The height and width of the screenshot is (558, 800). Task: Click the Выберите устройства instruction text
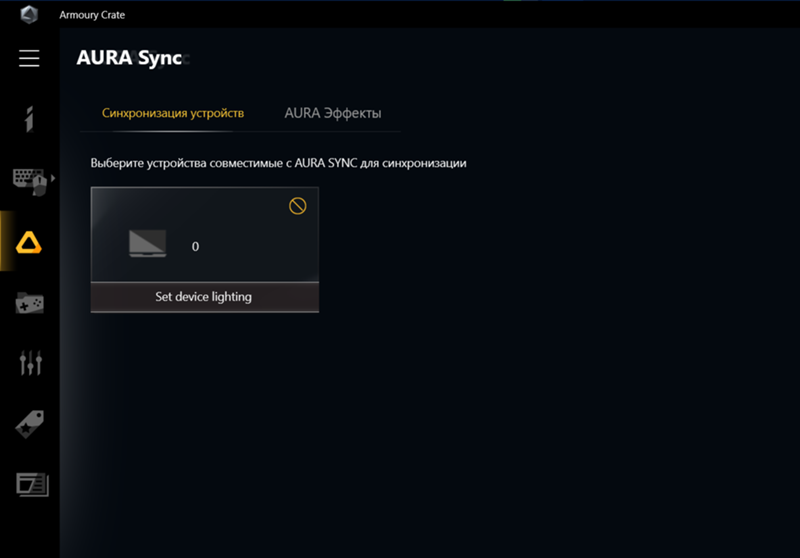click(x=279, y=163)
